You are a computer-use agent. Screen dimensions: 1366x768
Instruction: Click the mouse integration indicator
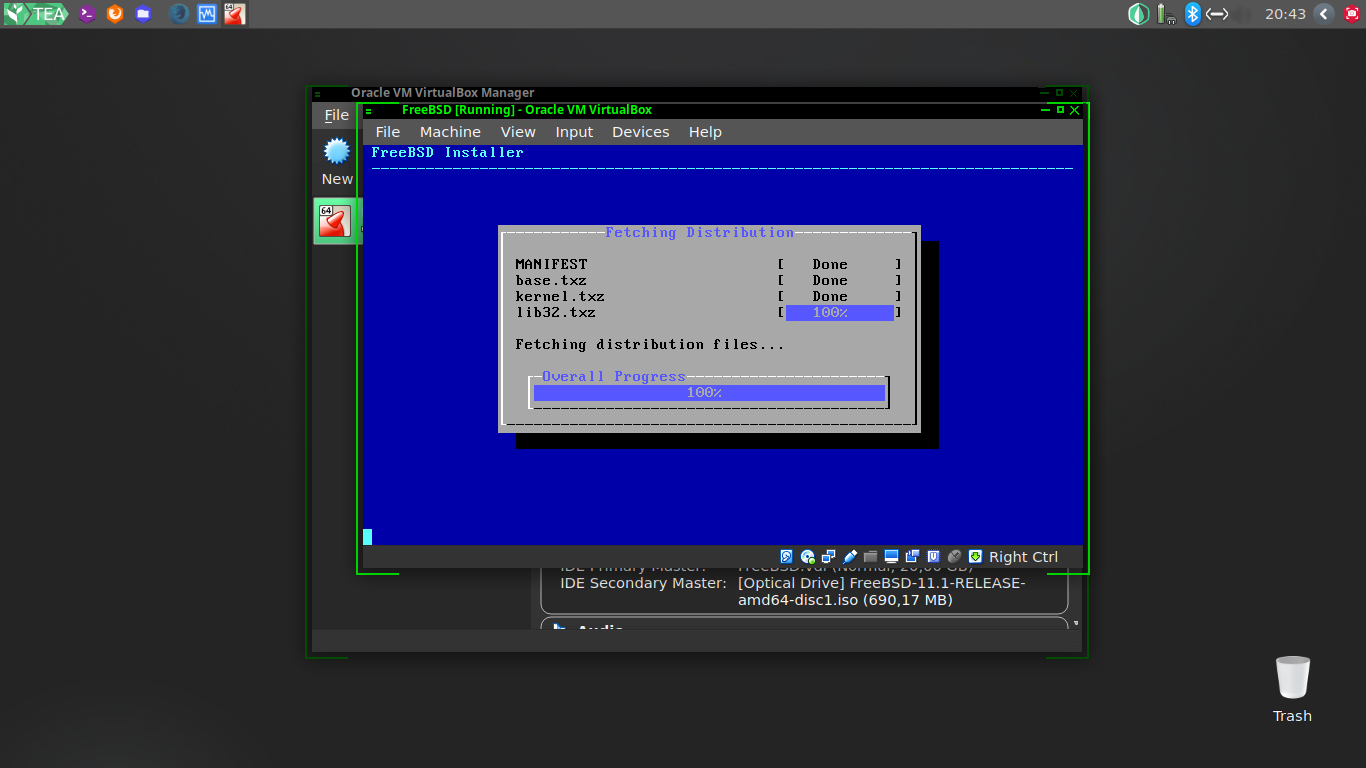coord(954,557)
